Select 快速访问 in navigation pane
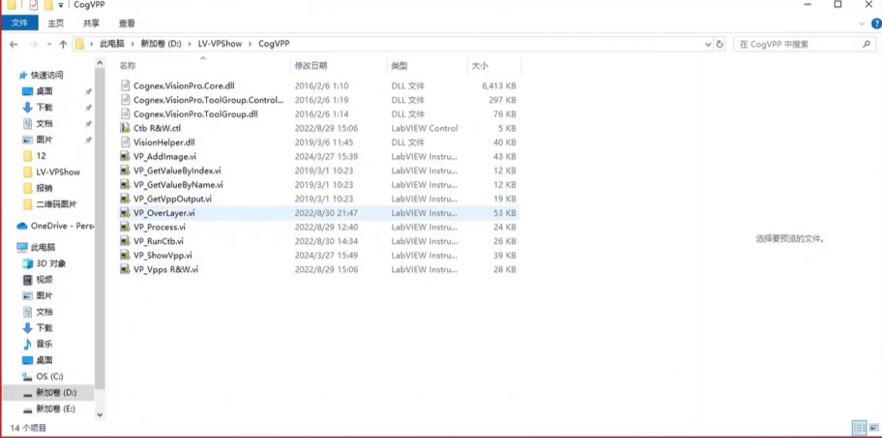Viewport: 882px width, 438px height. [41, 75]
